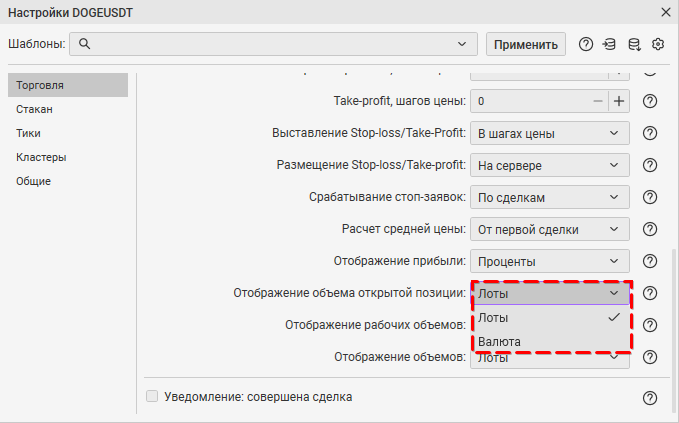Increase Take-profit value with plus button
This screenshot has width=679, height=423.
(x=619, y=101)
